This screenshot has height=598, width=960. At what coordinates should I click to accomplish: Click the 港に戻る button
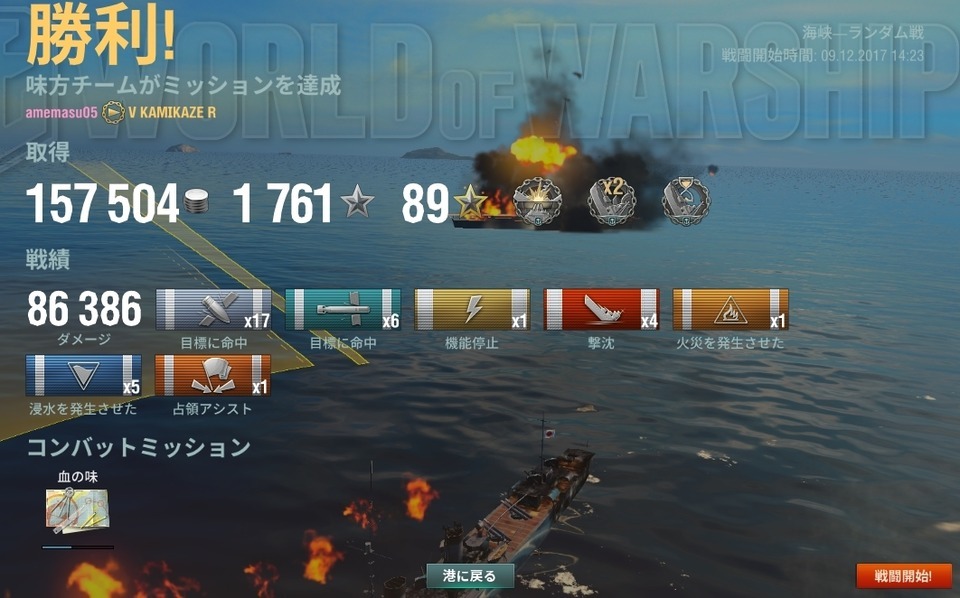pos(470,575)
